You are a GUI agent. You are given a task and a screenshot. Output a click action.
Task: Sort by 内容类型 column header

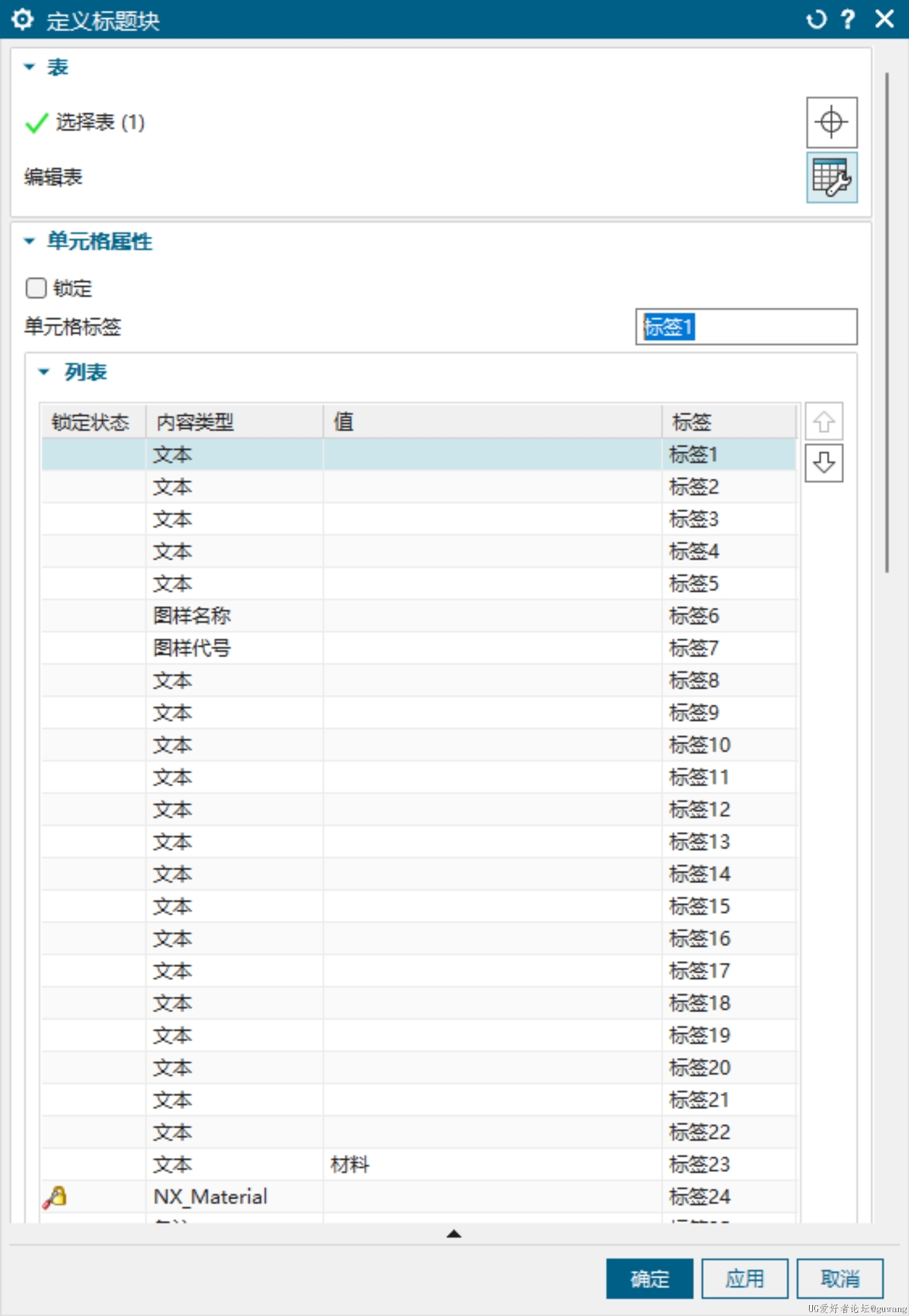(x=234, y=422)
